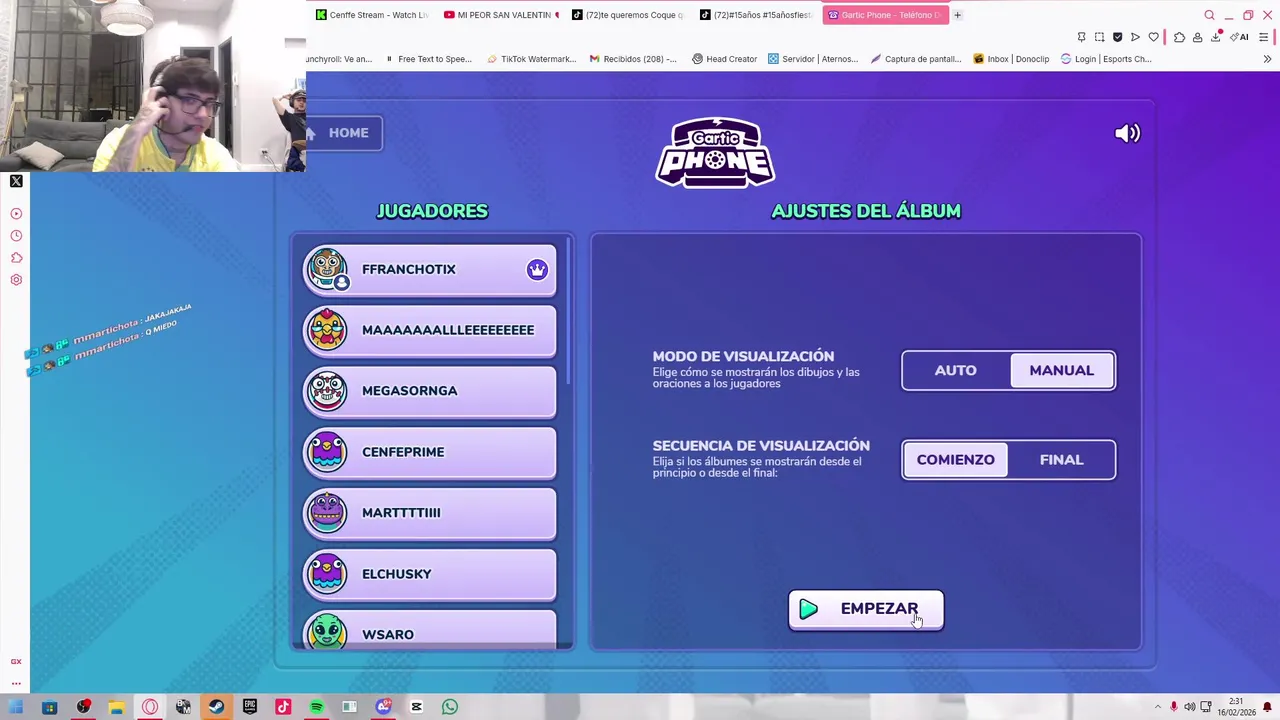Screen dimensions: 1280x720
Task: Open CapCut from the taskbar
Action: [x=416, y=708]
